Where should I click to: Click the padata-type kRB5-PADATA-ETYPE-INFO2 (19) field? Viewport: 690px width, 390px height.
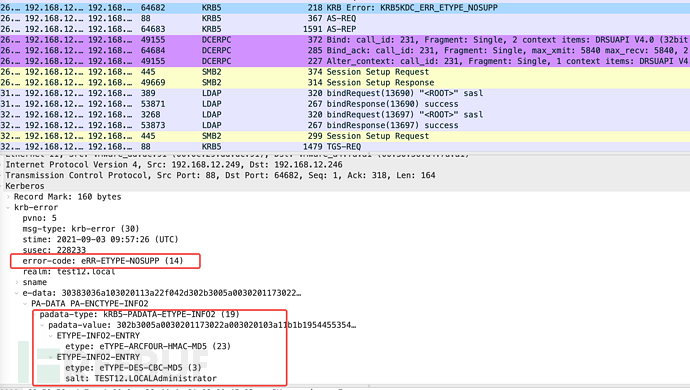click(x=139, y=314)
